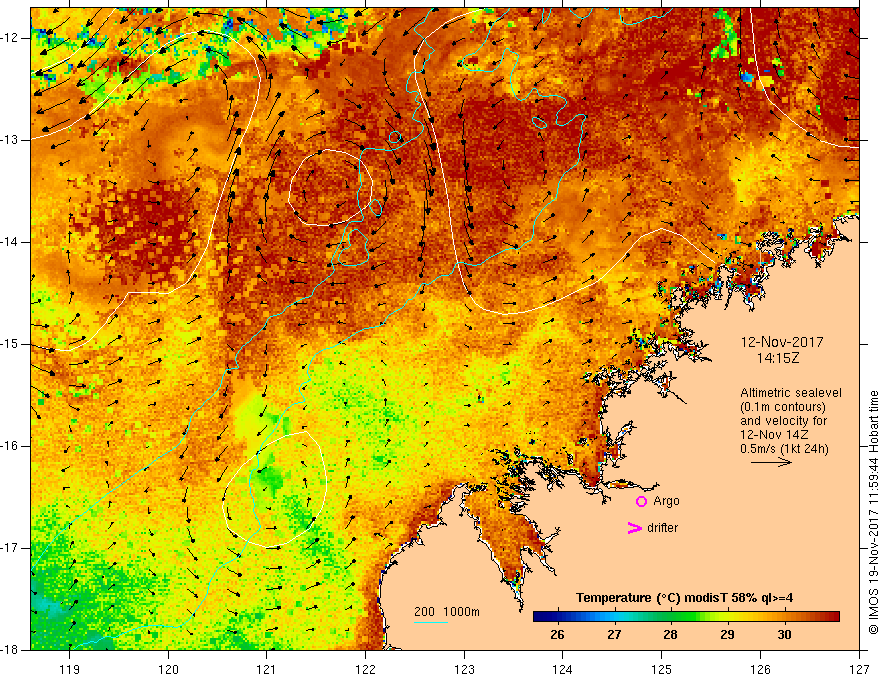Click the '12-Nov 14Z' velocity date text
Image resolution: width=880 pixels, height=680 pixels.
point(776,435)
